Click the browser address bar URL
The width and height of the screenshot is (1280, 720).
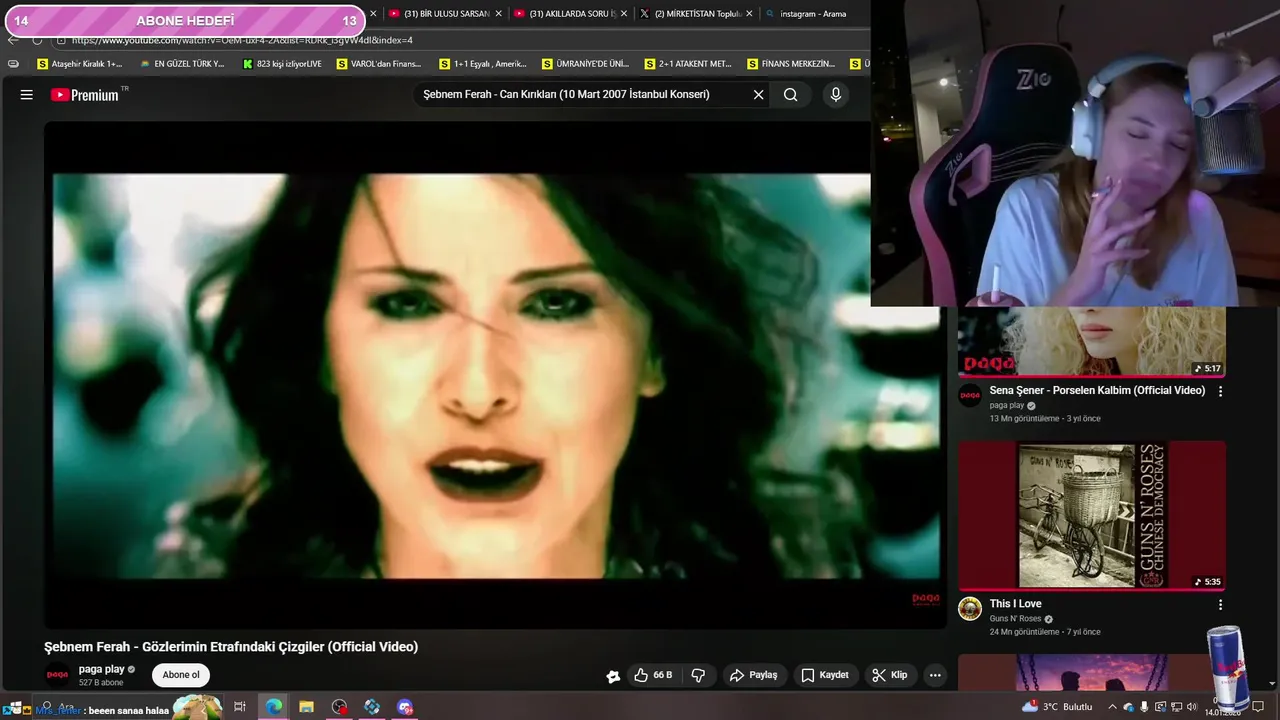tap(242, 40)
